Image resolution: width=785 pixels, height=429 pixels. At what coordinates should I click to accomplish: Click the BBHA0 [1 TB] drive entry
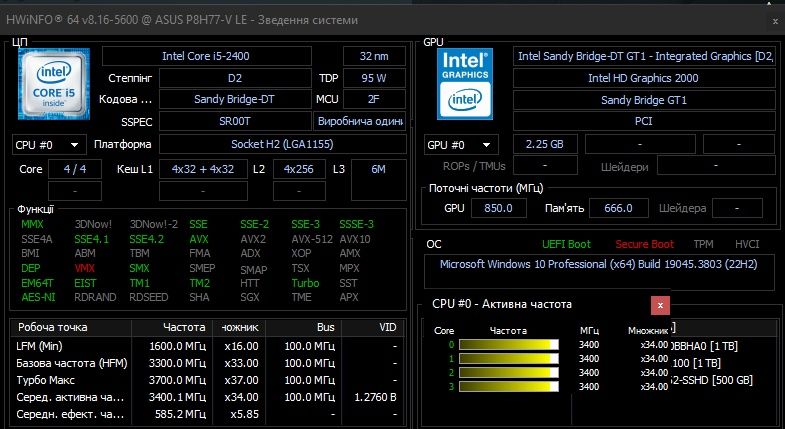tap(704, 346)
